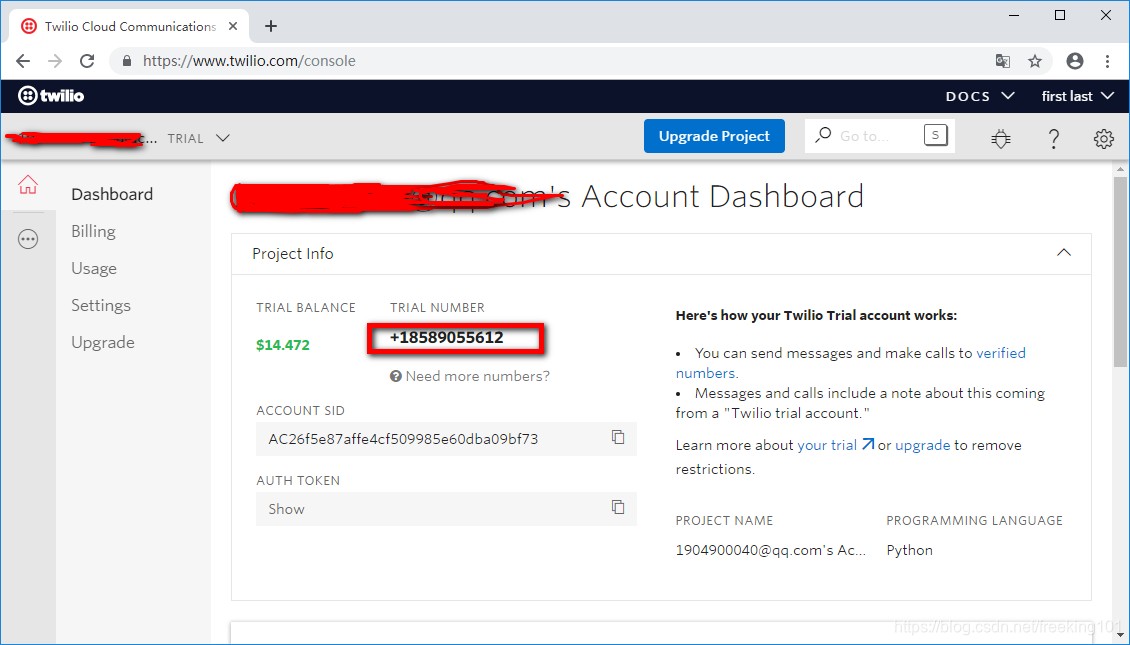Click the Python programming language value
The width and height of the screenshot is (1130, 645).
click(x=909, y=550)
